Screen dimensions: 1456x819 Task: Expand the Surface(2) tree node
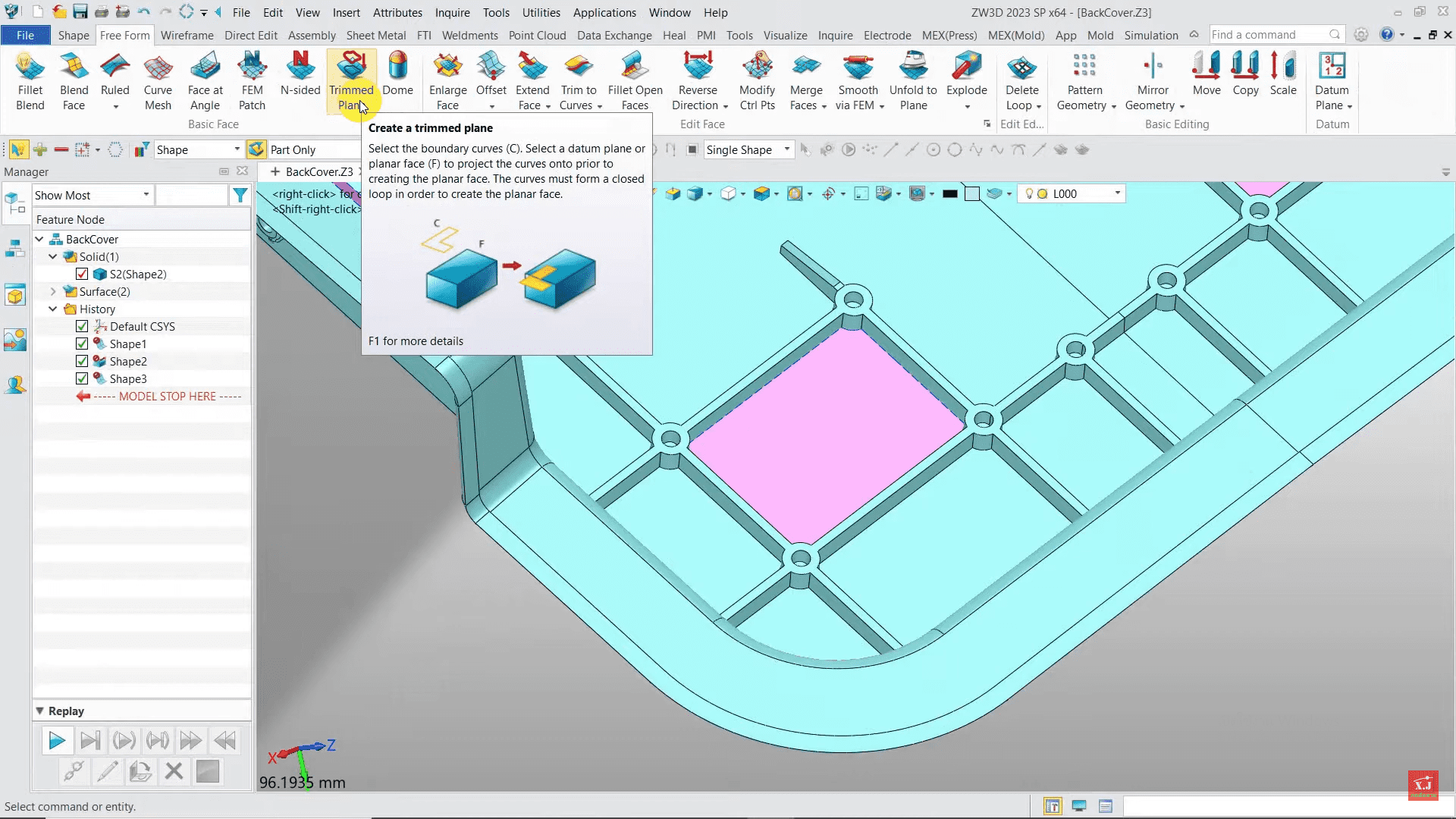pos(53,292)
